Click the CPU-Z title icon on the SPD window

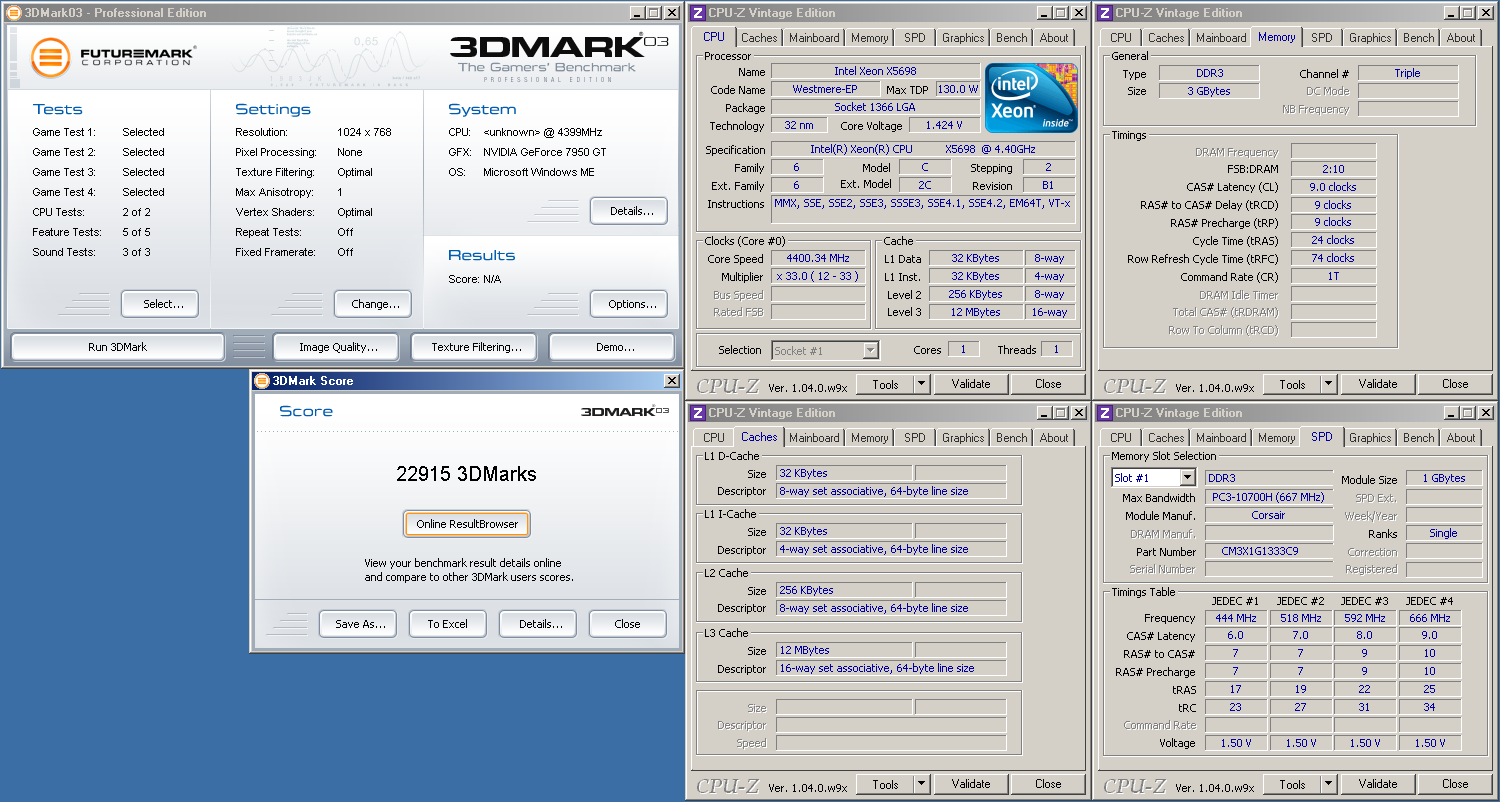1104,413
